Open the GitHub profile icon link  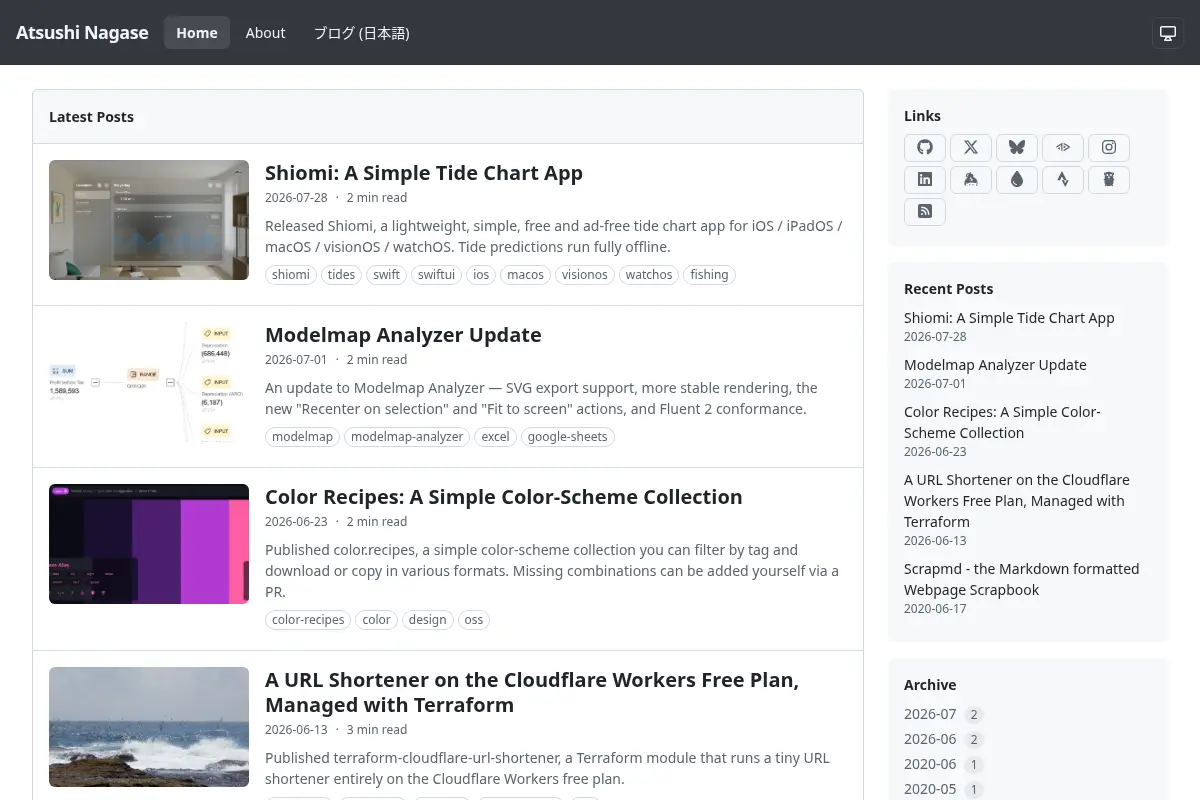(x=925, y=148)
